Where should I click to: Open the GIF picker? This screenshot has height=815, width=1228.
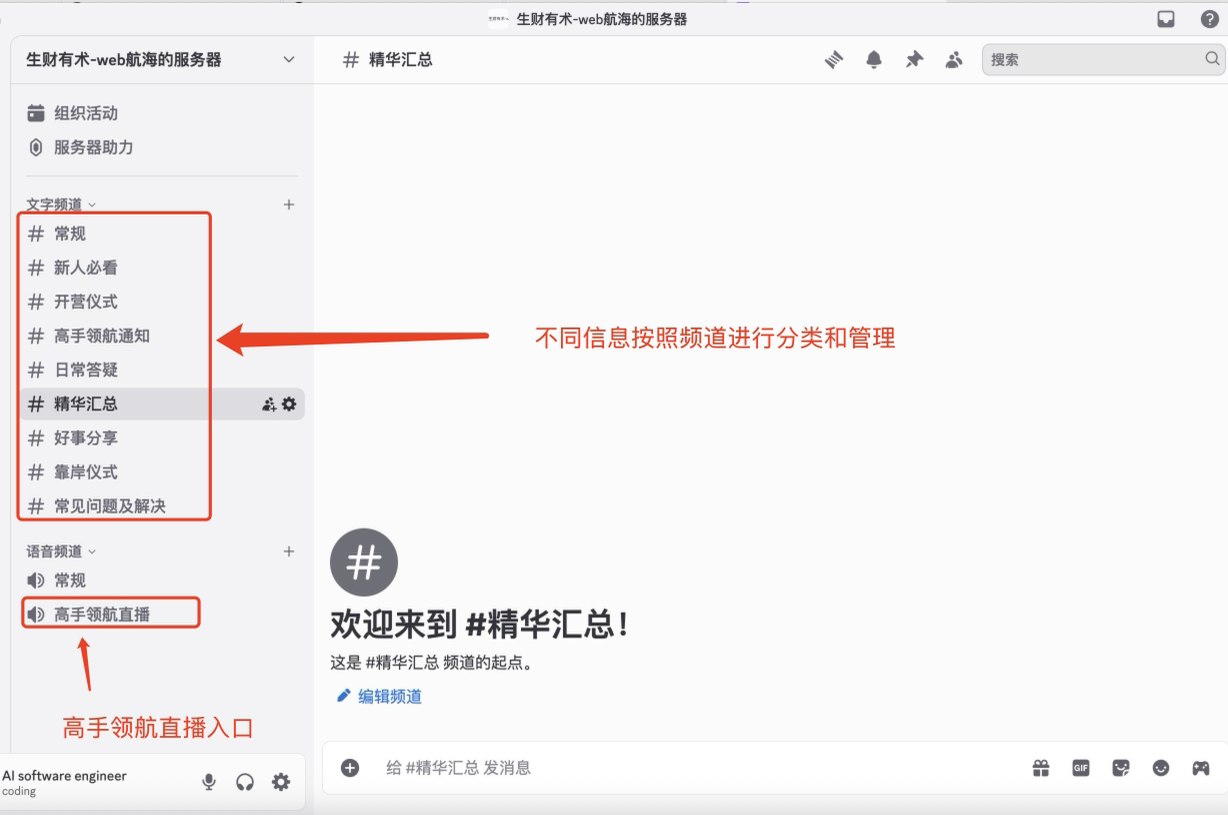coord(1081,768)
